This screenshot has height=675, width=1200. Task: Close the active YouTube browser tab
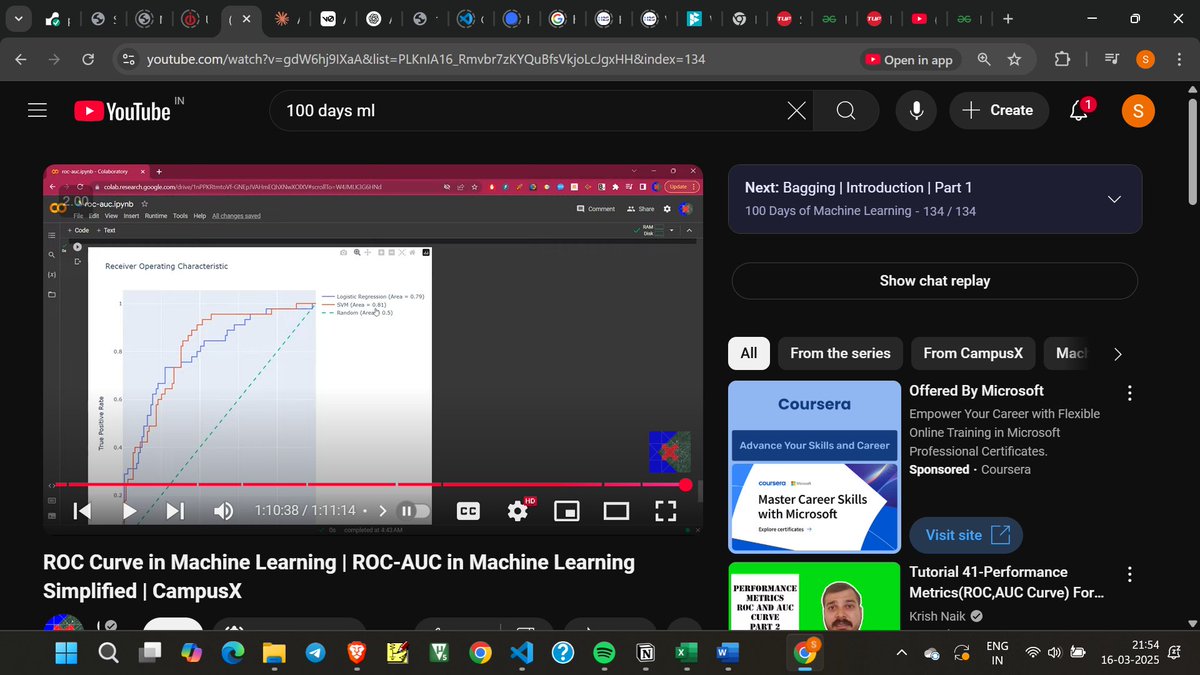(246, 19)
